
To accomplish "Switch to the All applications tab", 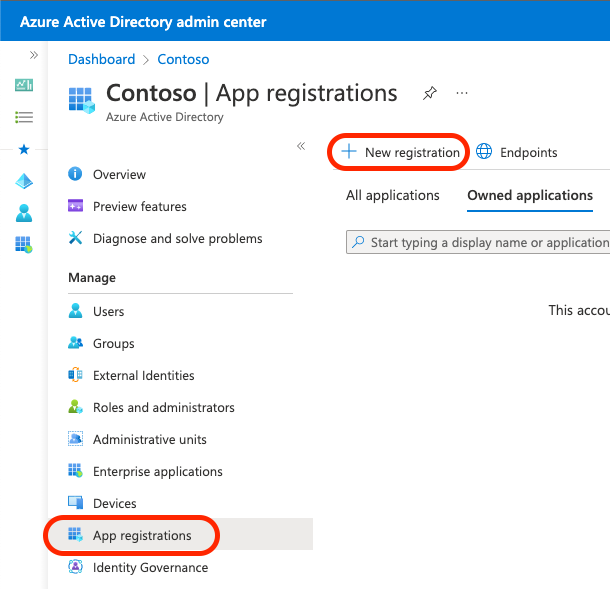I will pos(393,195).
